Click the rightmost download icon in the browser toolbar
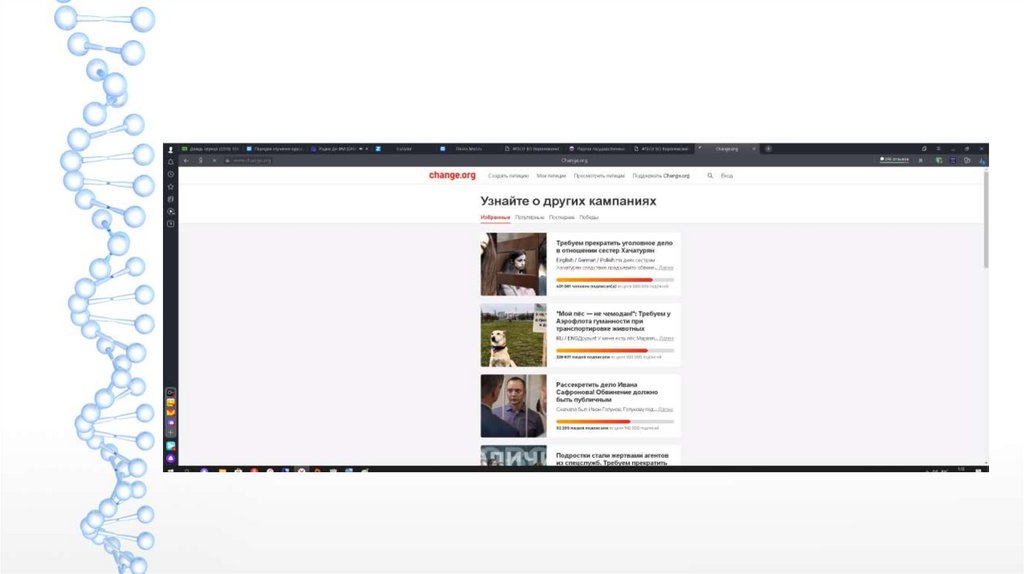This screenshot has width=1024, height=574. [982, 161]
